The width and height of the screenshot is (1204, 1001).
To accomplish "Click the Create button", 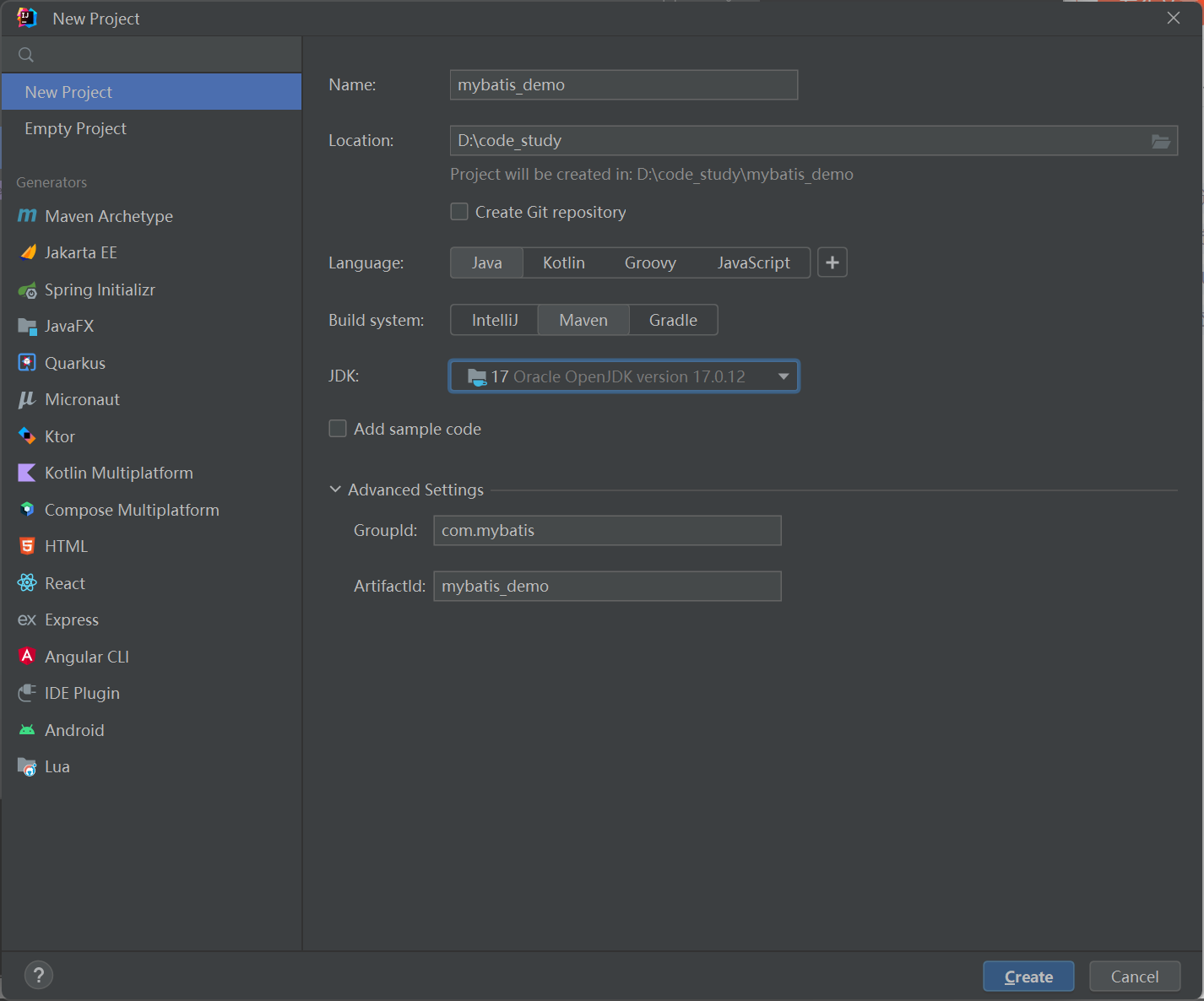I will pos(1028,977).
